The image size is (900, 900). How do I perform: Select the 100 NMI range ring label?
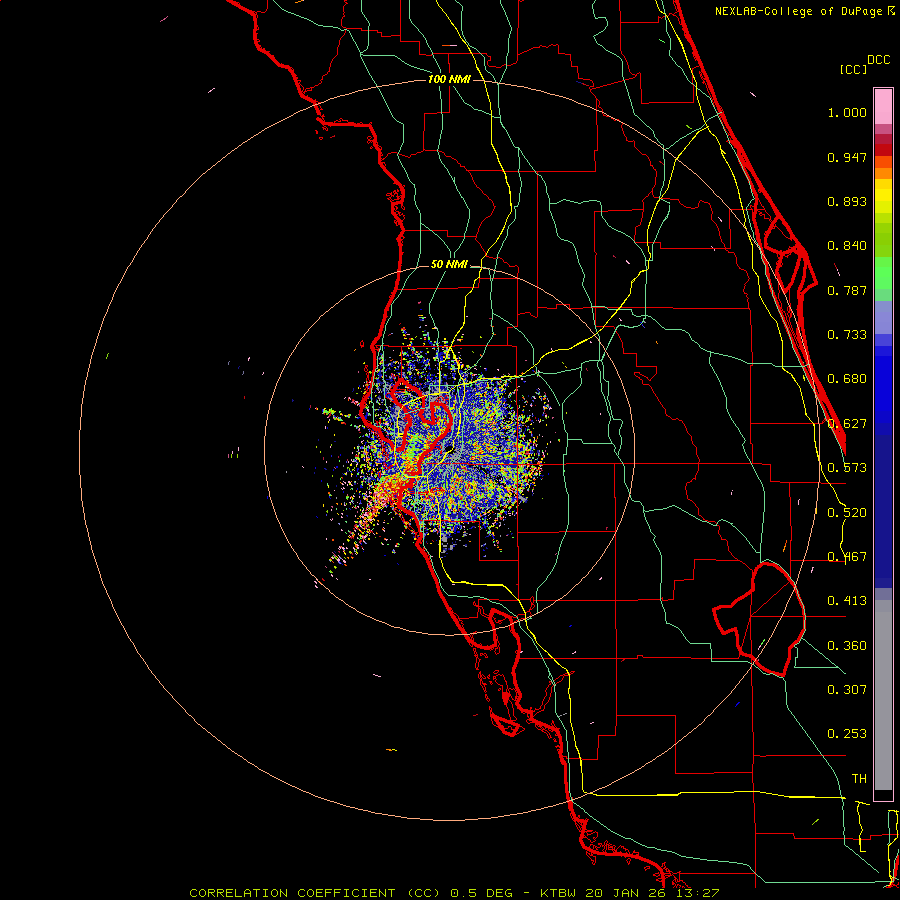click(x=449, y=79)
